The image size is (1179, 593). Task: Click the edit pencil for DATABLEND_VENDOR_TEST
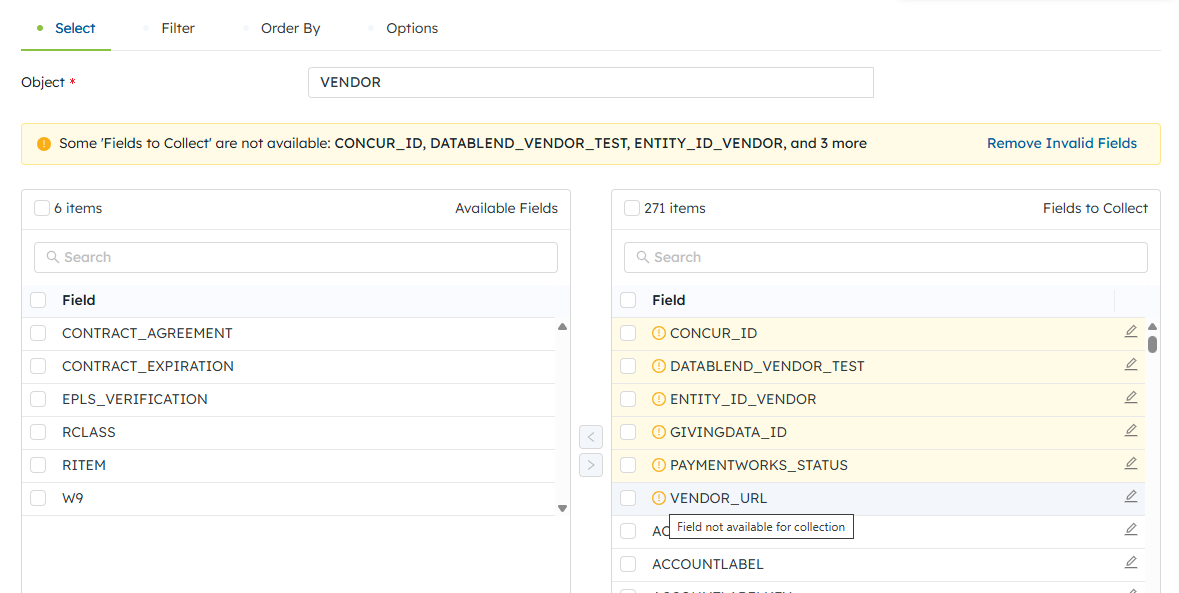(x=1131, y=365)
